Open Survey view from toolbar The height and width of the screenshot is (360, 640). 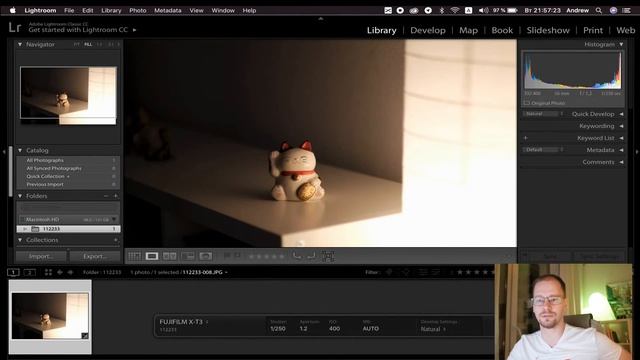(x=188, y=256)
